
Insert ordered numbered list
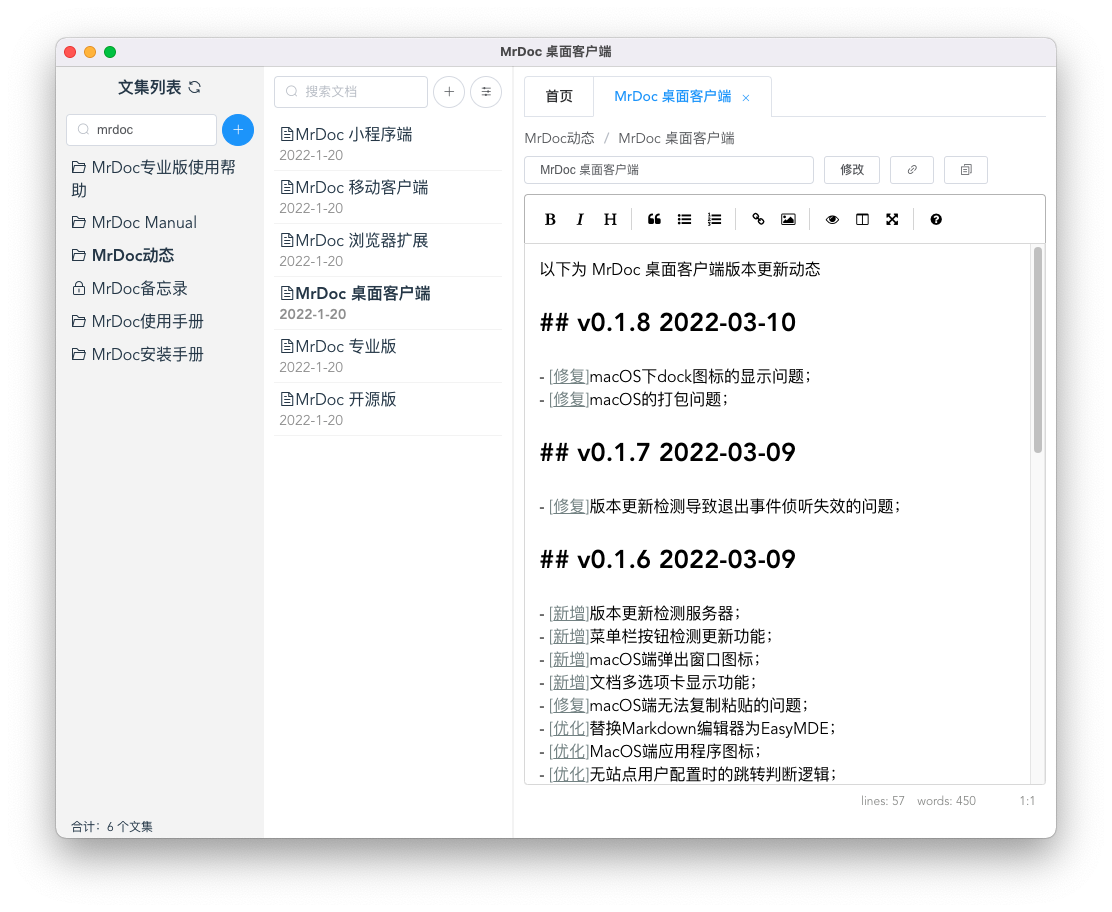click(x=714, y=219)
